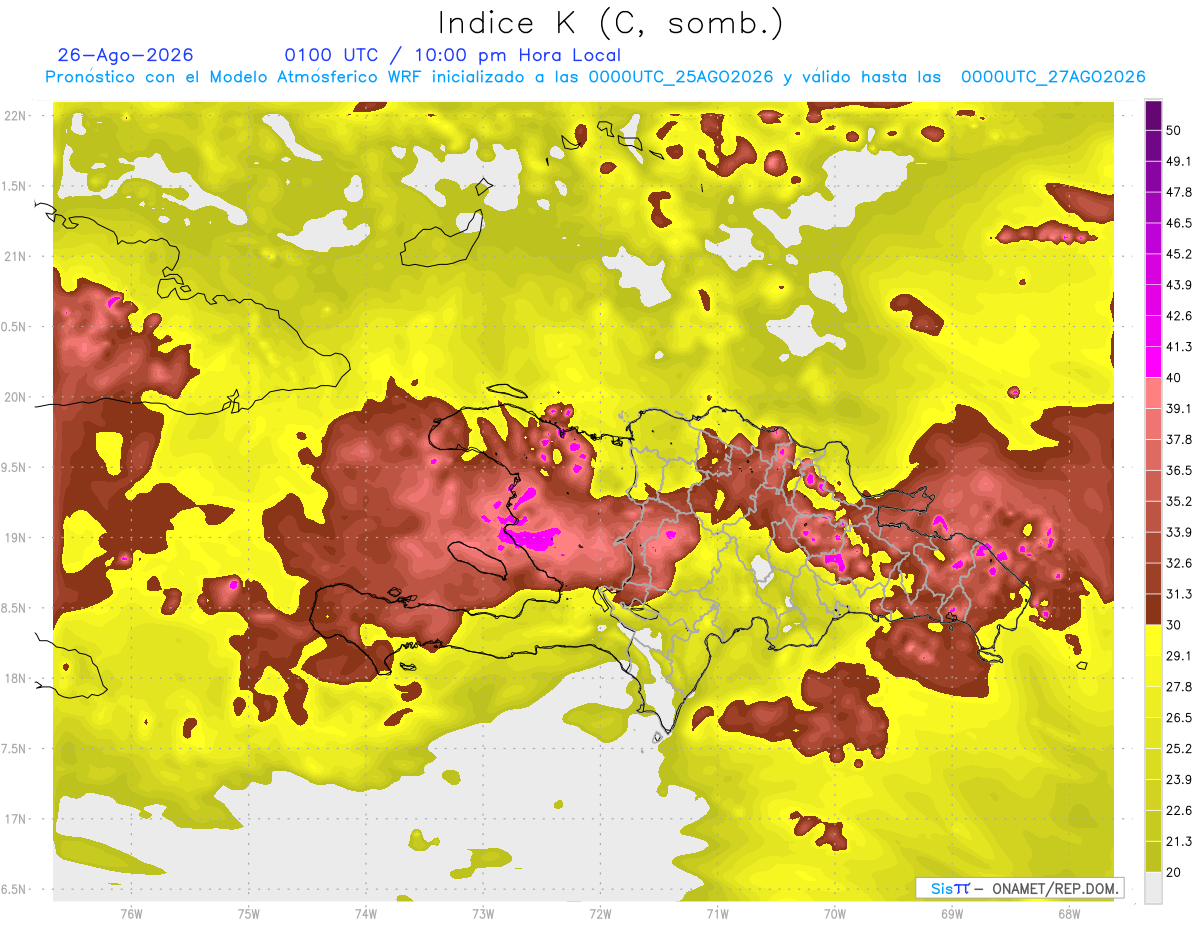
Task: Click colorbar value '27.8'
Action: (x=1179, y=687)
